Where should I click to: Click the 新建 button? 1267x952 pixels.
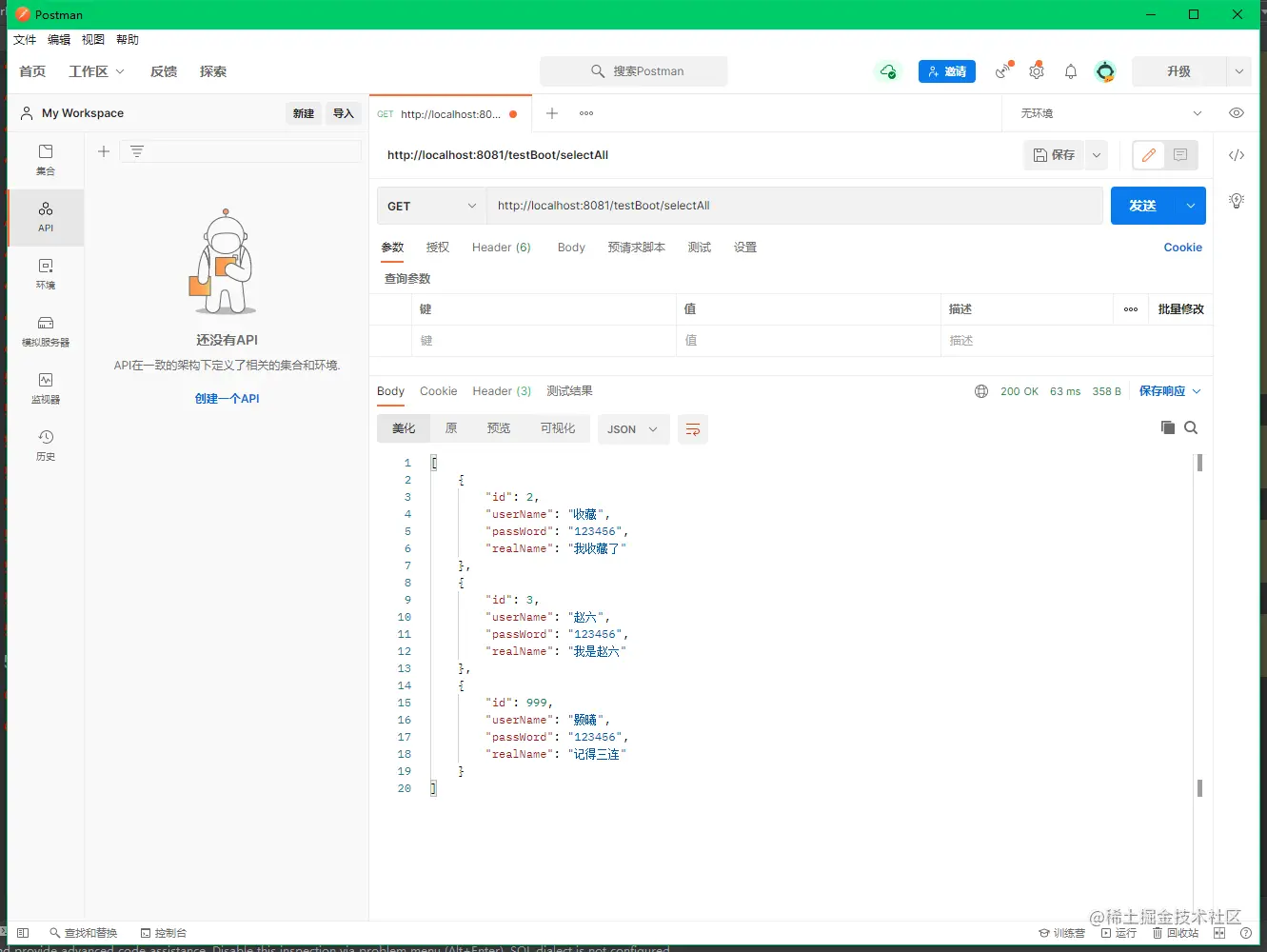pyautogui.click(x=304, y=113)
